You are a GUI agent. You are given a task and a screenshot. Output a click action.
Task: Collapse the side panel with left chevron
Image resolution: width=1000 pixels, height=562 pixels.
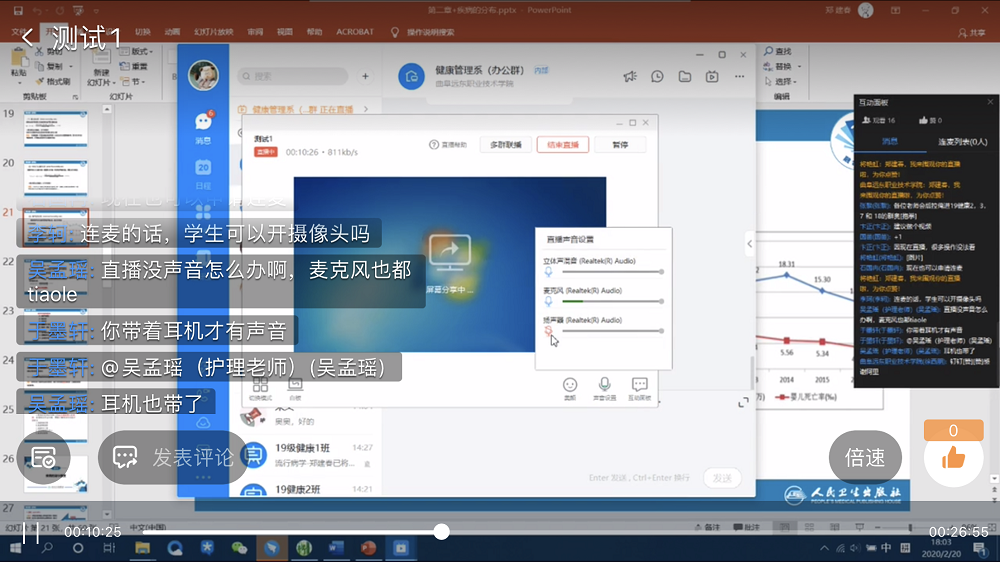click(749, 243)
